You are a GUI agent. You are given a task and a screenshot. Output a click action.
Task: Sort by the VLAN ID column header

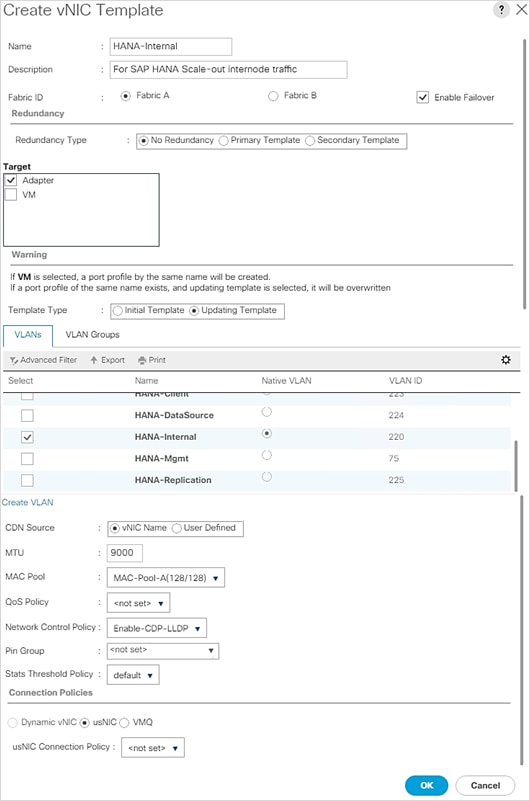(405, 381)
